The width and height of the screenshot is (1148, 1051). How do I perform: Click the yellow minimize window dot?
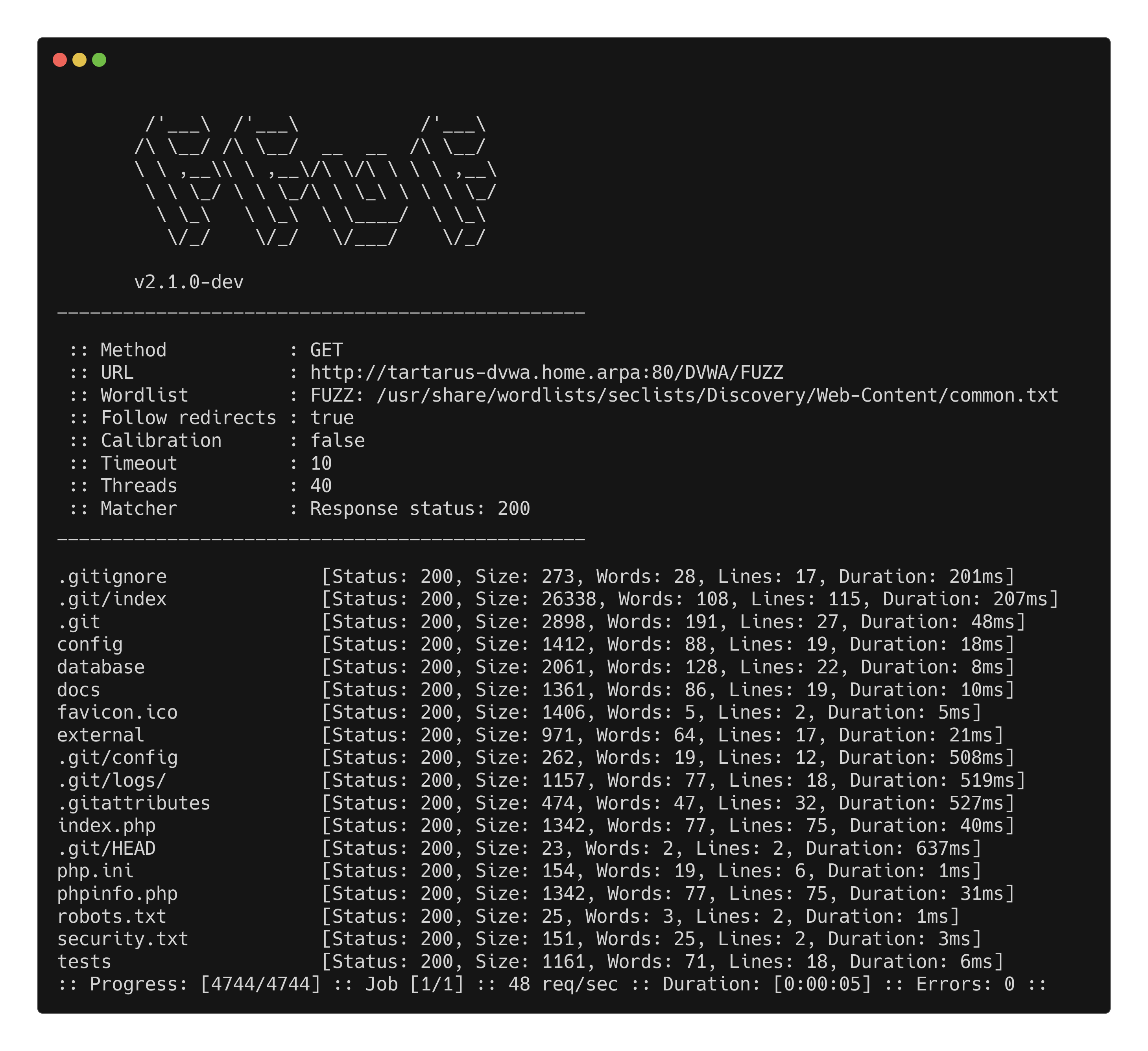pos(80,60)
